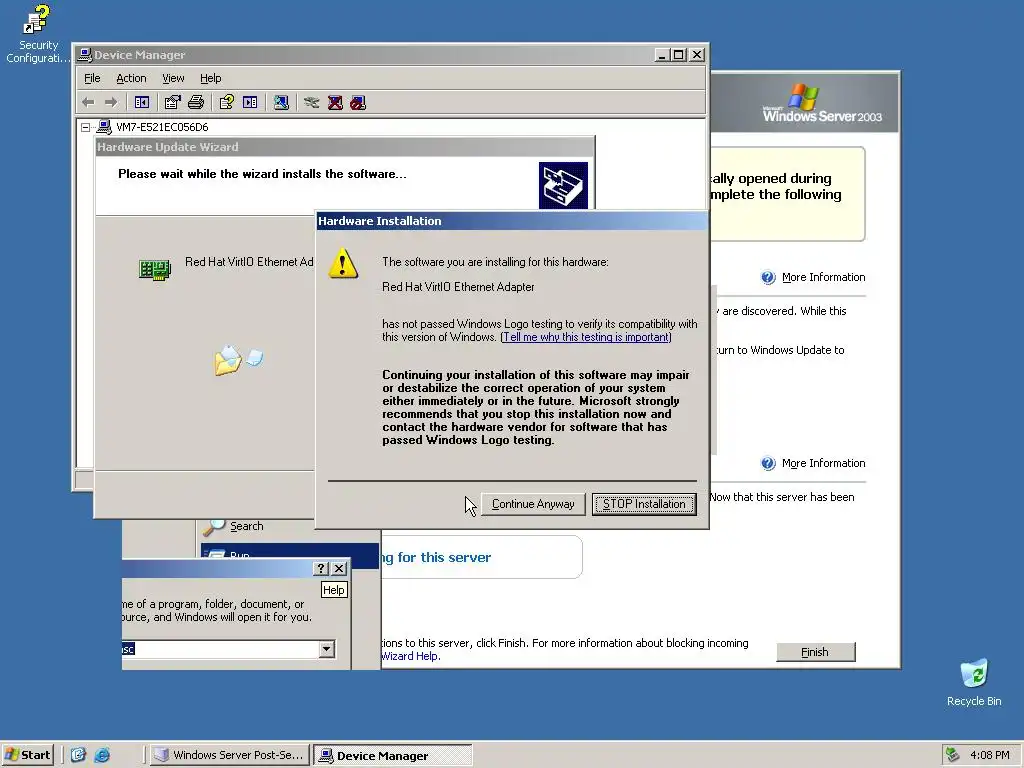Screen dimensions: 1024x768
Task: Open 'Tell me why this testing is important' link
Action: pos(586,337)
